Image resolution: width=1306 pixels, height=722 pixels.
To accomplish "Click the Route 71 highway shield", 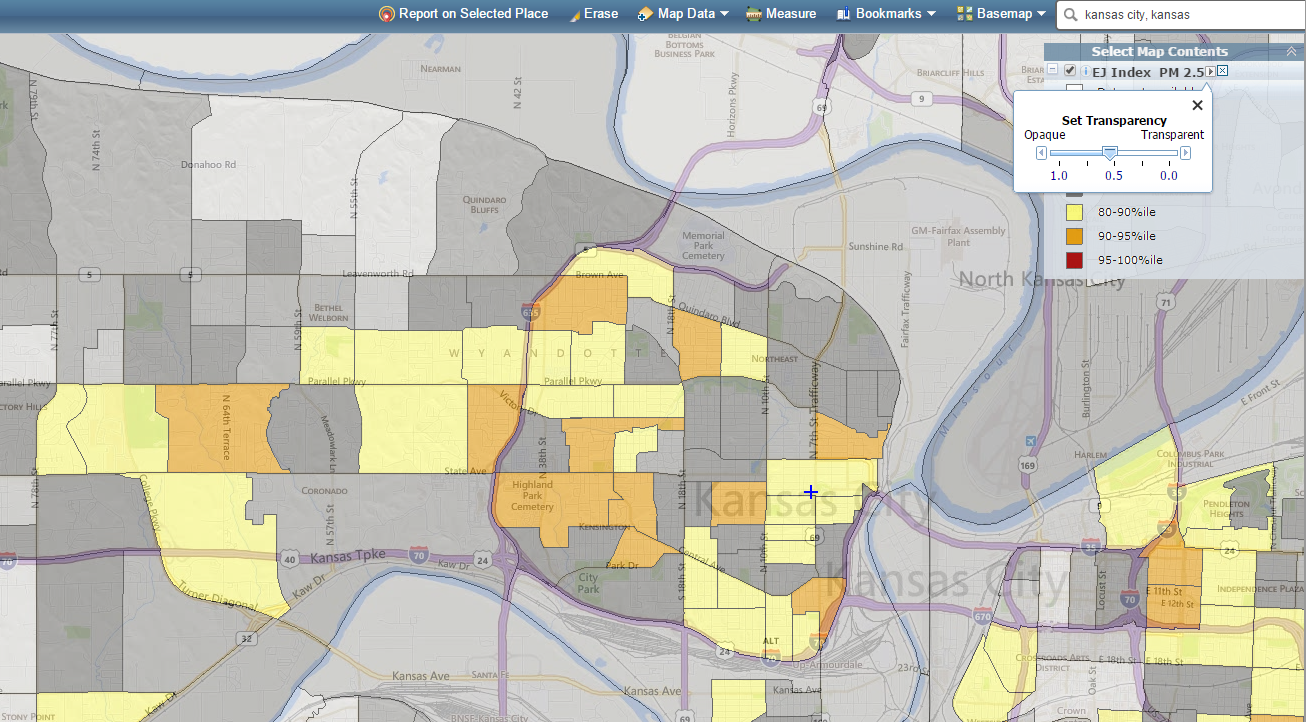I will [1165, 301].
